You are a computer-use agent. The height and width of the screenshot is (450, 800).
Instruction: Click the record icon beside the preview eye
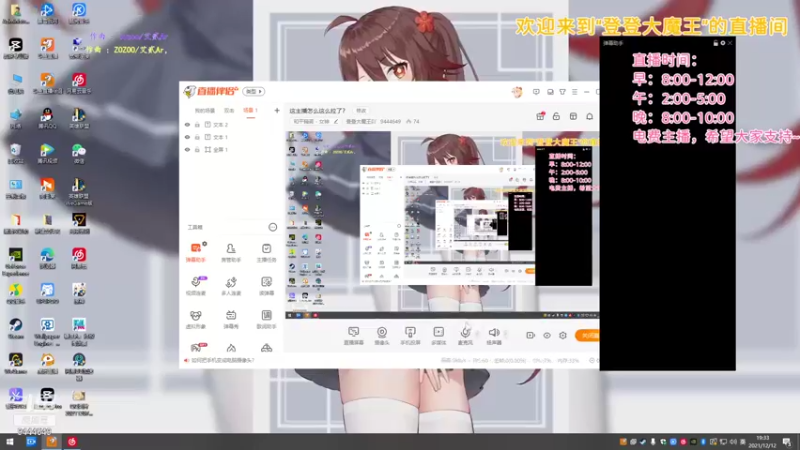pos(530,335)
